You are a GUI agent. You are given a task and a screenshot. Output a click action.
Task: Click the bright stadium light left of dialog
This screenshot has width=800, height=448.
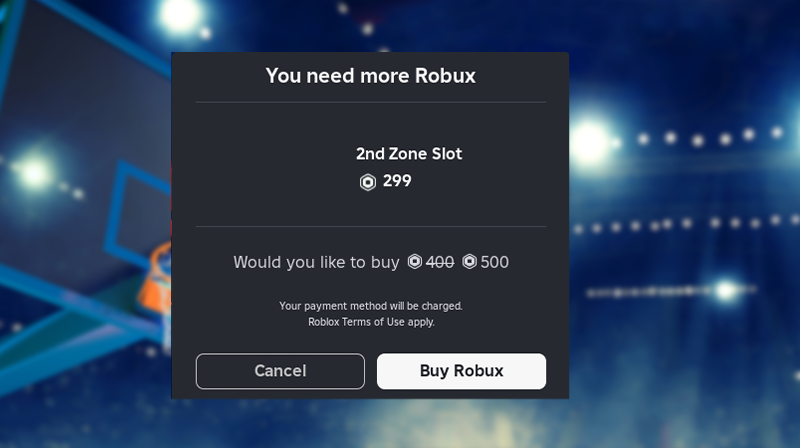click(34, 172)
